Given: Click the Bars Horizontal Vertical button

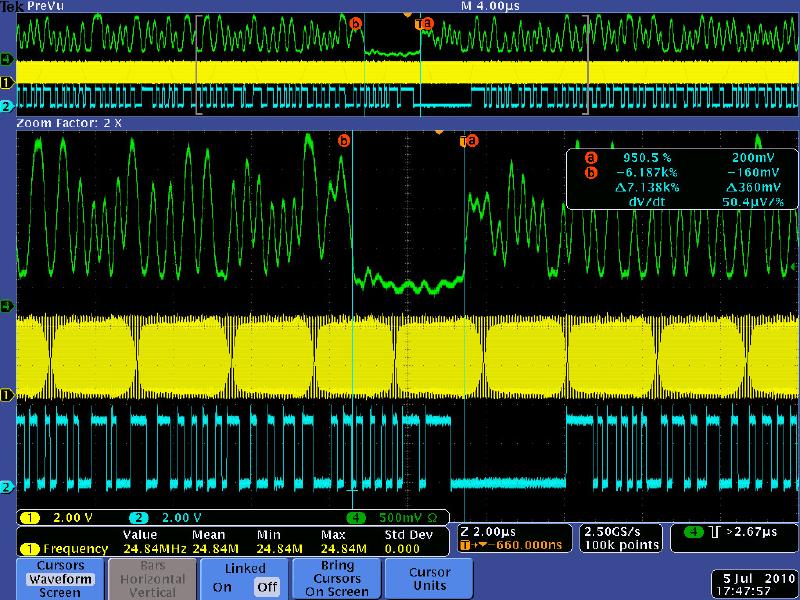Looking at the screenshot, I should click(153, 579).
